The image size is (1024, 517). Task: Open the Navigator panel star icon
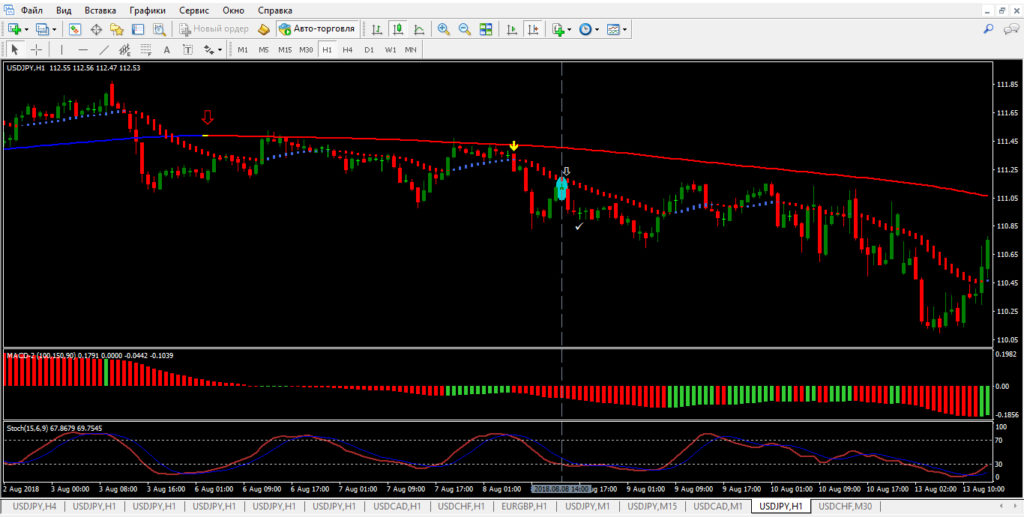[x=117, y=29]
